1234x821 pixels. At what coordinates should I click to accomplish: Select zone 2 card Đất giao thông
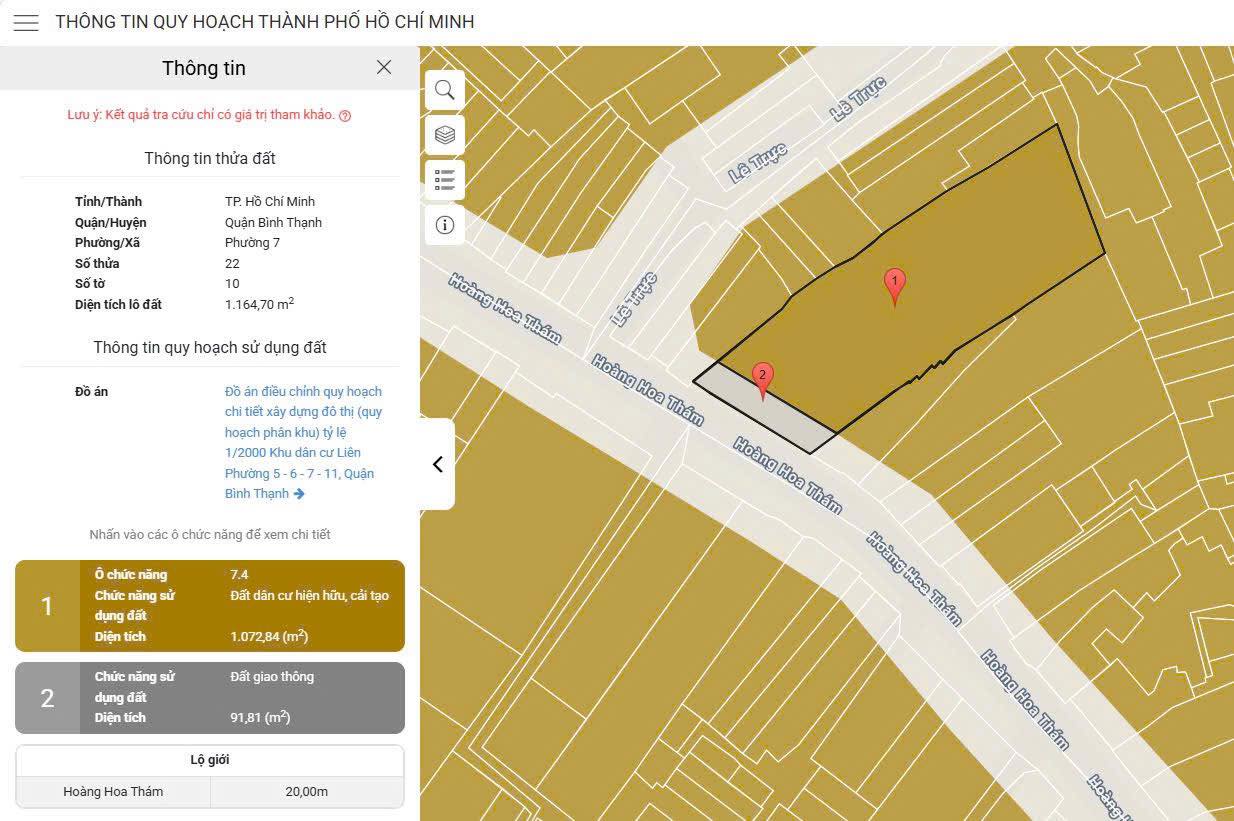click(x=242, y=697)
